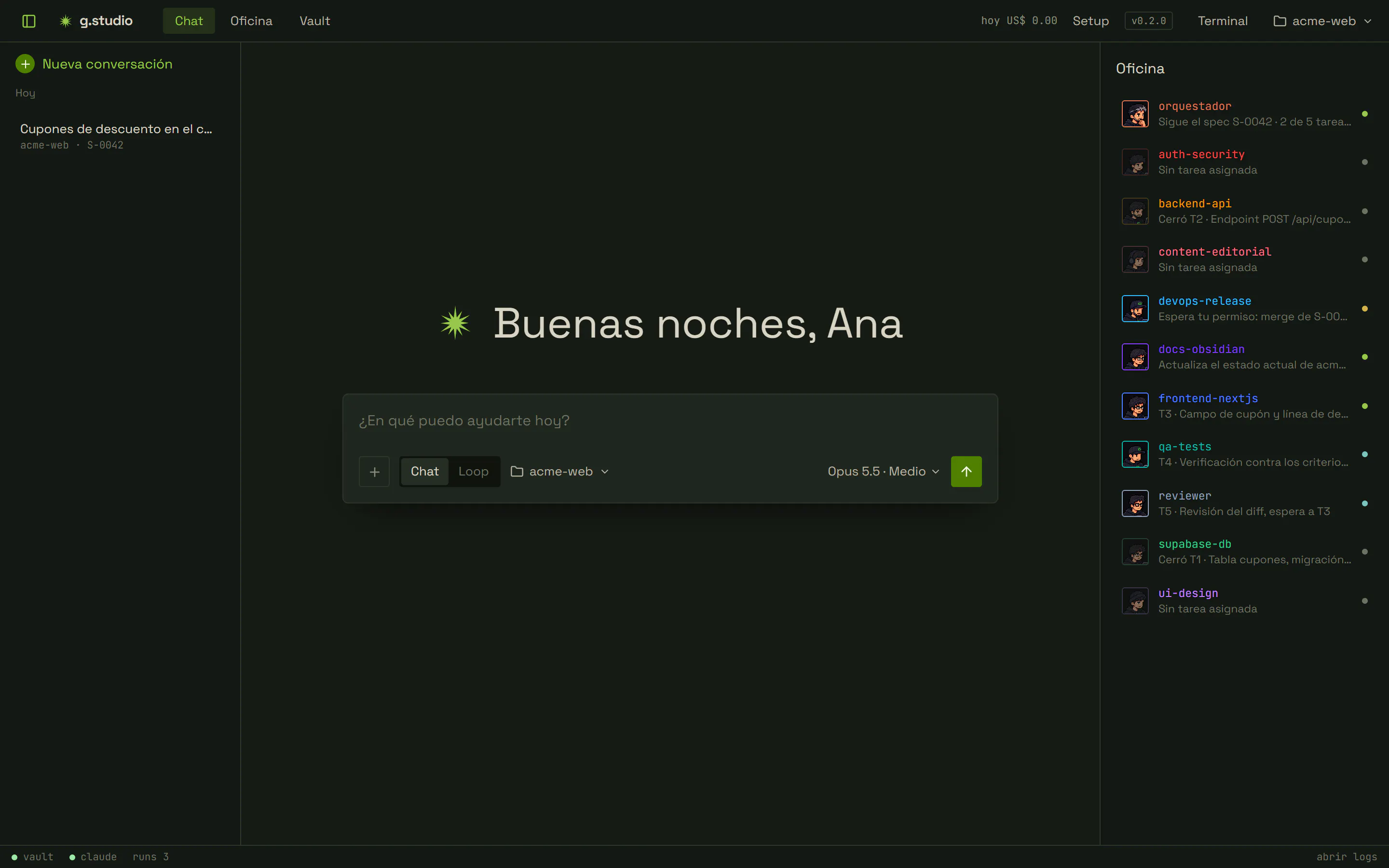Click the vault status indicator
Screen dimensions: 1389x868
click(x=33, y=856)
